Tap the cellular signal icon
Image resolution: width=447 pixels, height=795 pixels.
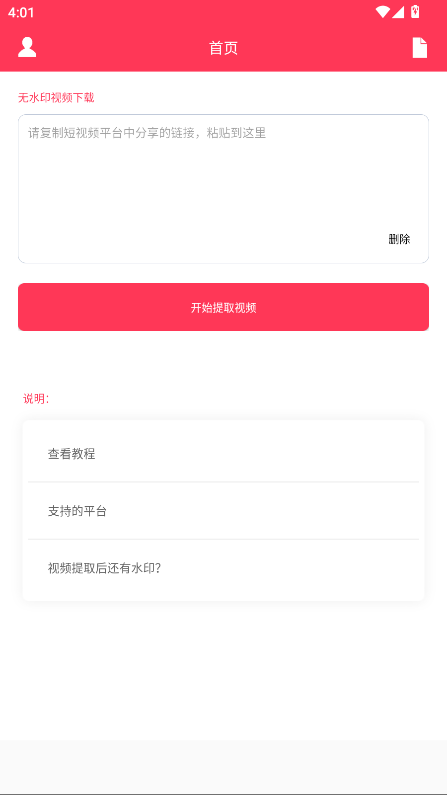tap(398, 12)
